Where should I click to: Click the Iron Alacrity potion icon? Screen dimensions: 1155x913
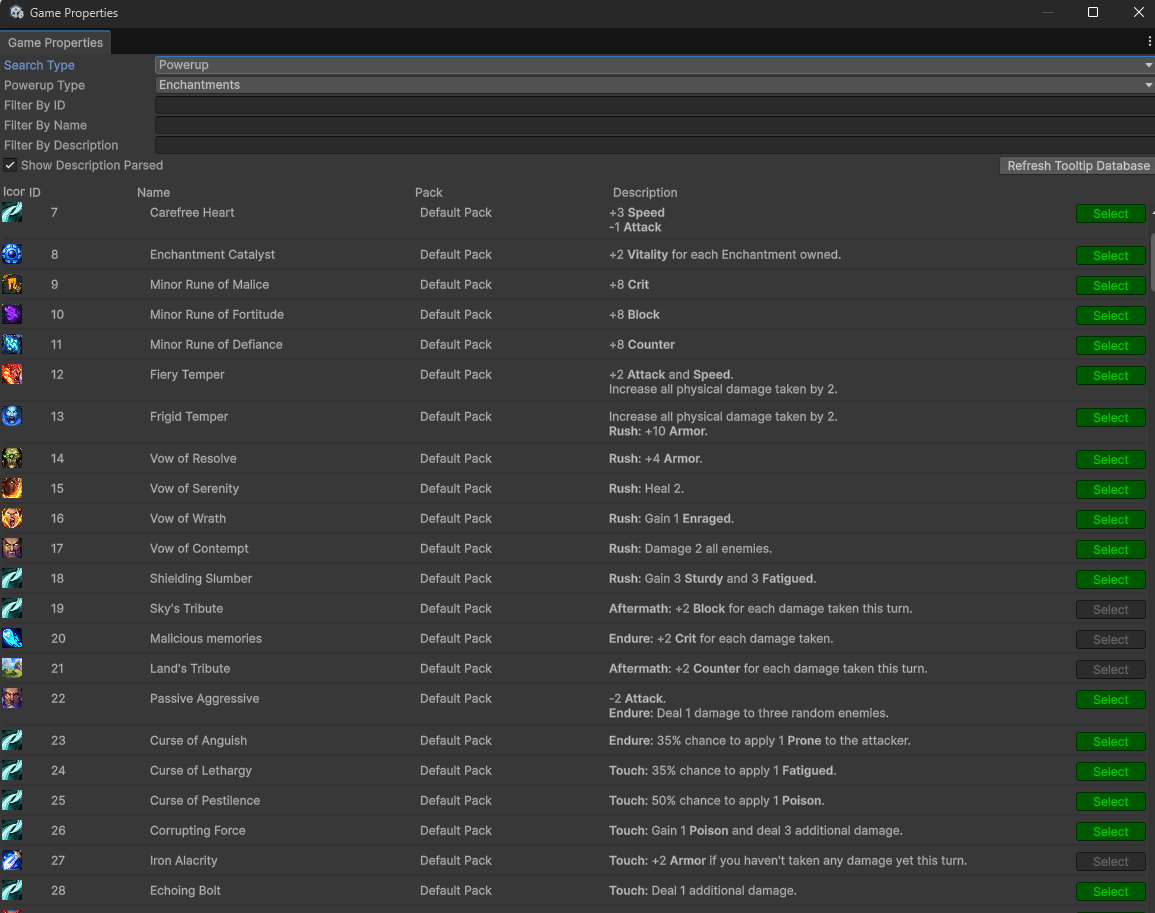tap(13, 860)
